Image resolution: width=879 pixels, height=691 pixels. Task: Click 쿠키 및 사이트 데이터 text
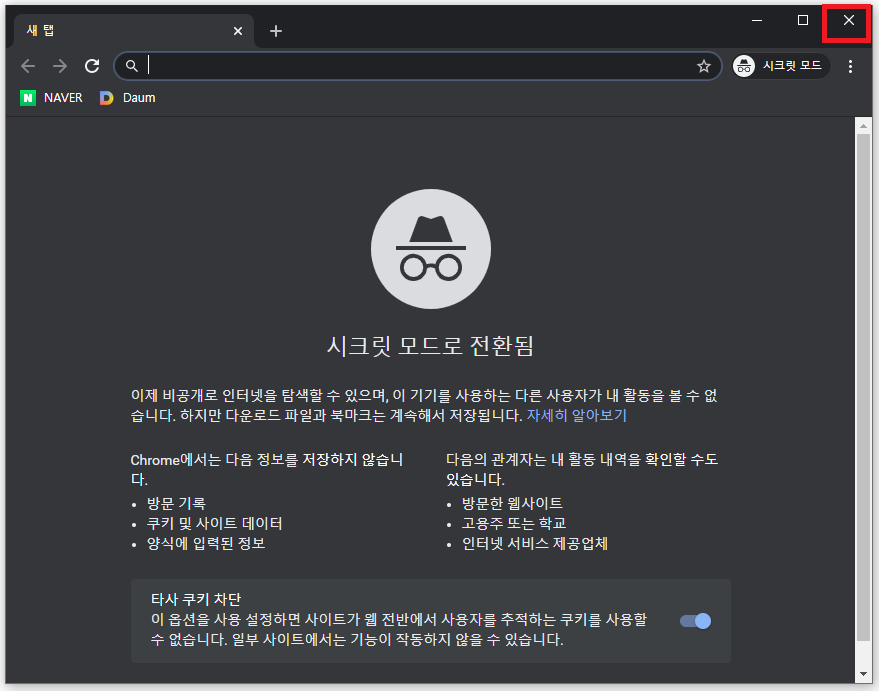214,523
